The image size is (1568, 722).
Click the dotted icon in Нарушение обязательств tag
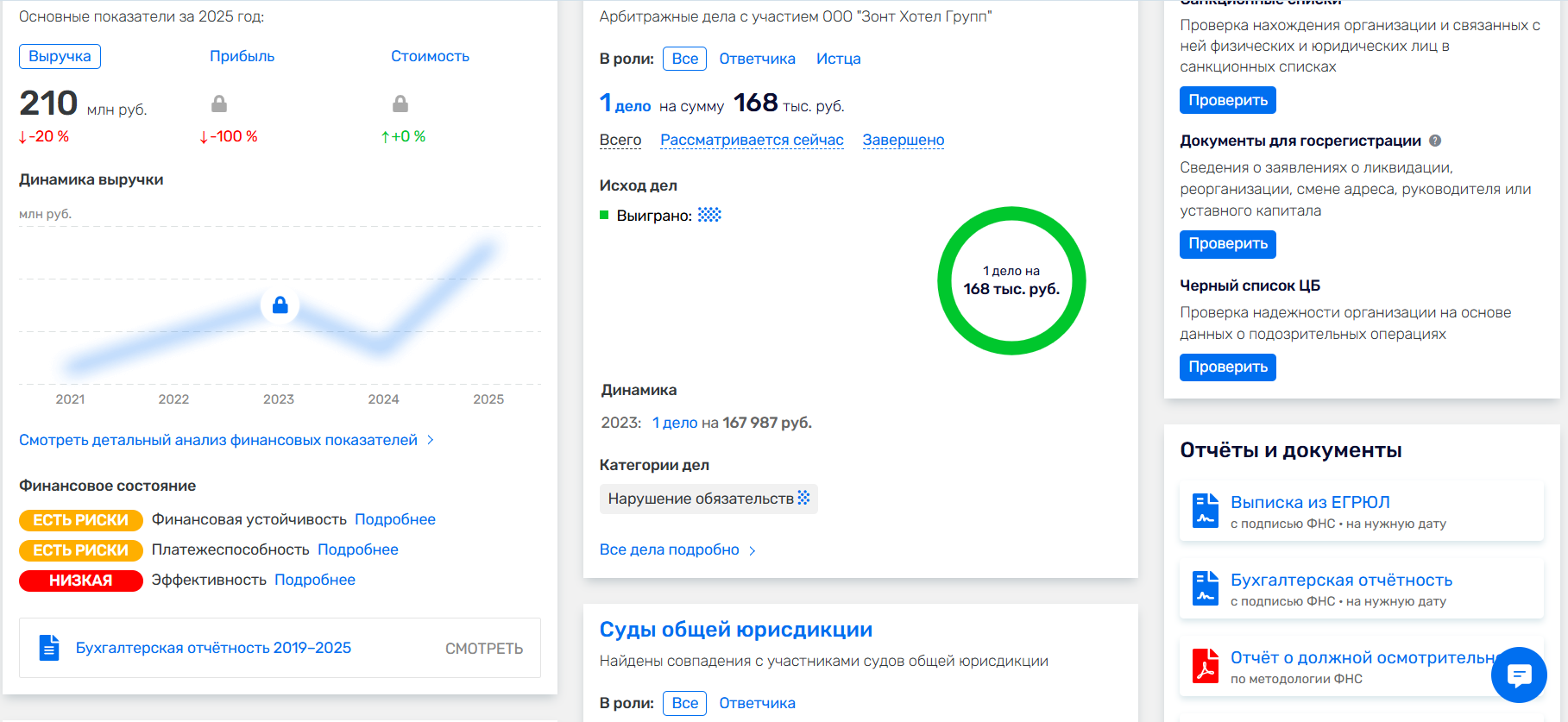tap(803, 498)
